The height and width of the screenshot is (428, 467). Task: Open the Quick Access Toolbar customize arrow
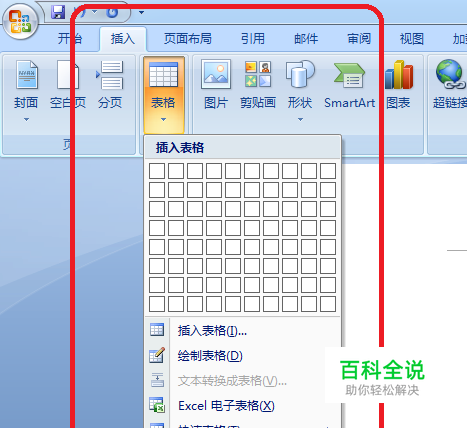coord(141,13)
